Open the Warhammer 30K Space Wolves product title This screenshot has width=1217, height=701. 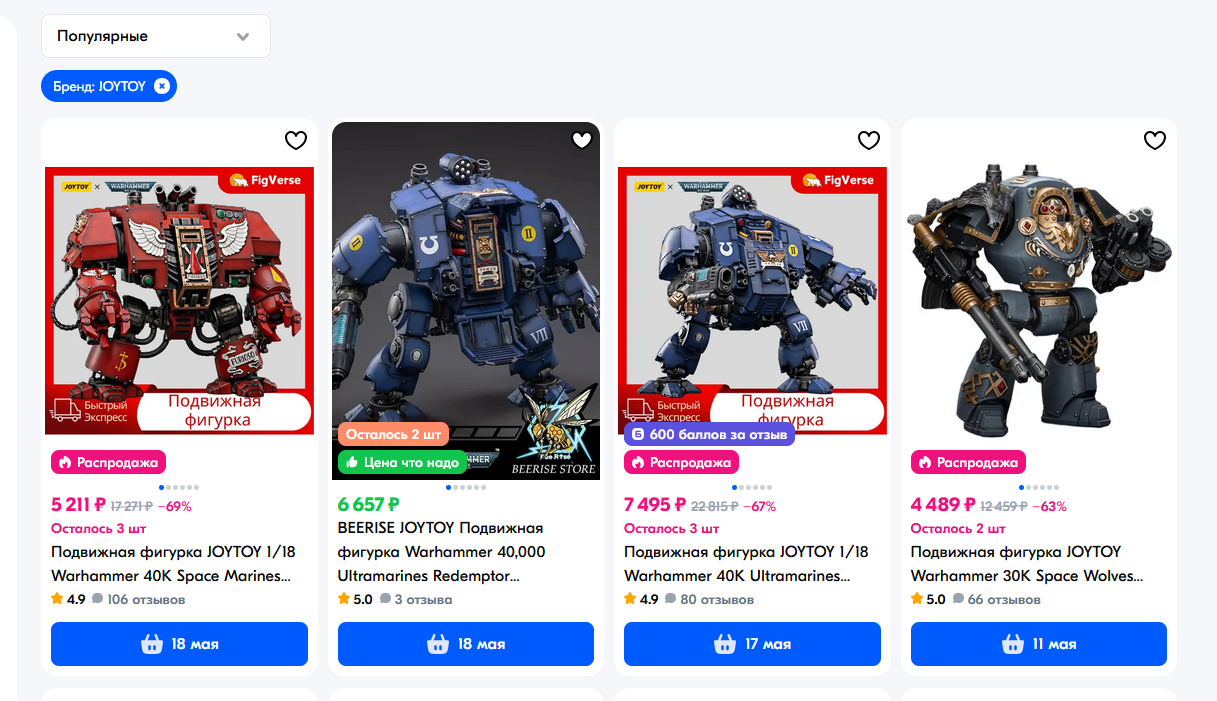1027,564
